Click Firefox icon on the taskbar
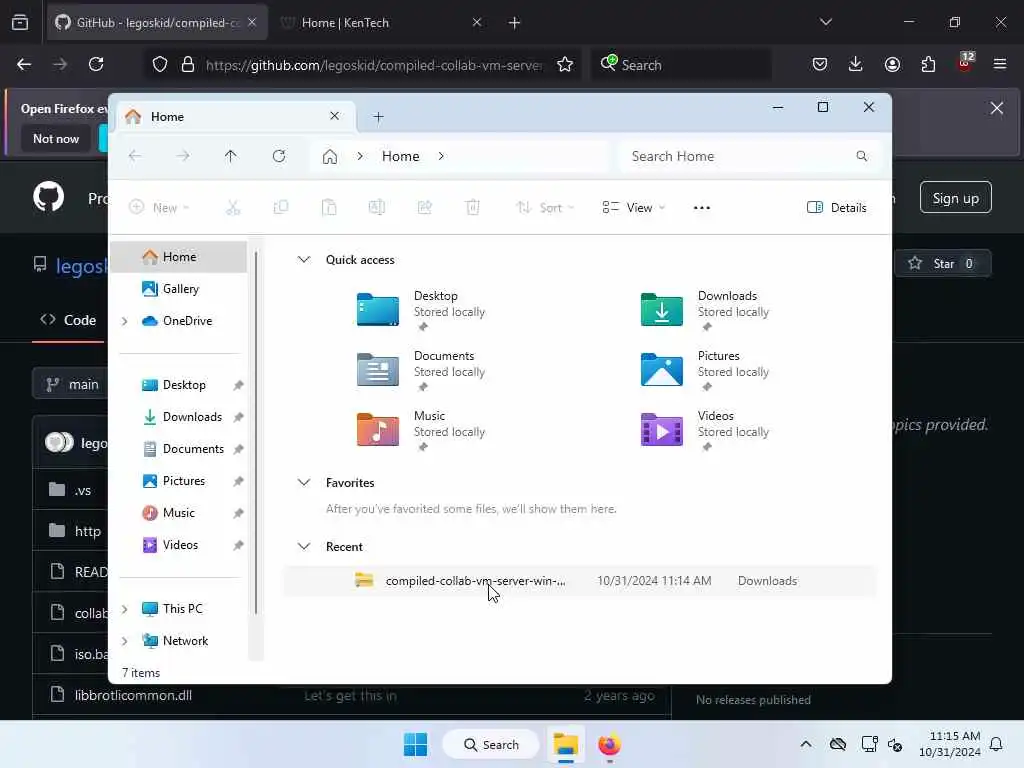The height and width of the screenshot is (768, 1024). [609, 744]
